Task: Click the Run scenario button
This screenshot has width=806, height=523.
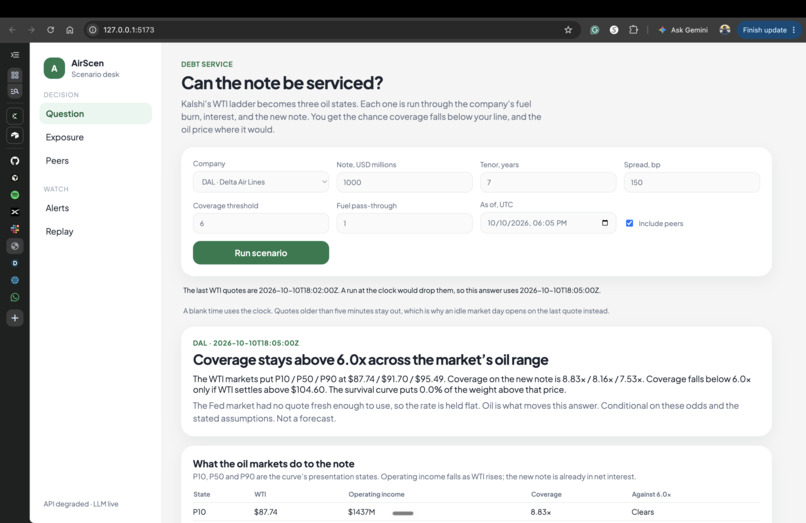Action: point(261,253)
